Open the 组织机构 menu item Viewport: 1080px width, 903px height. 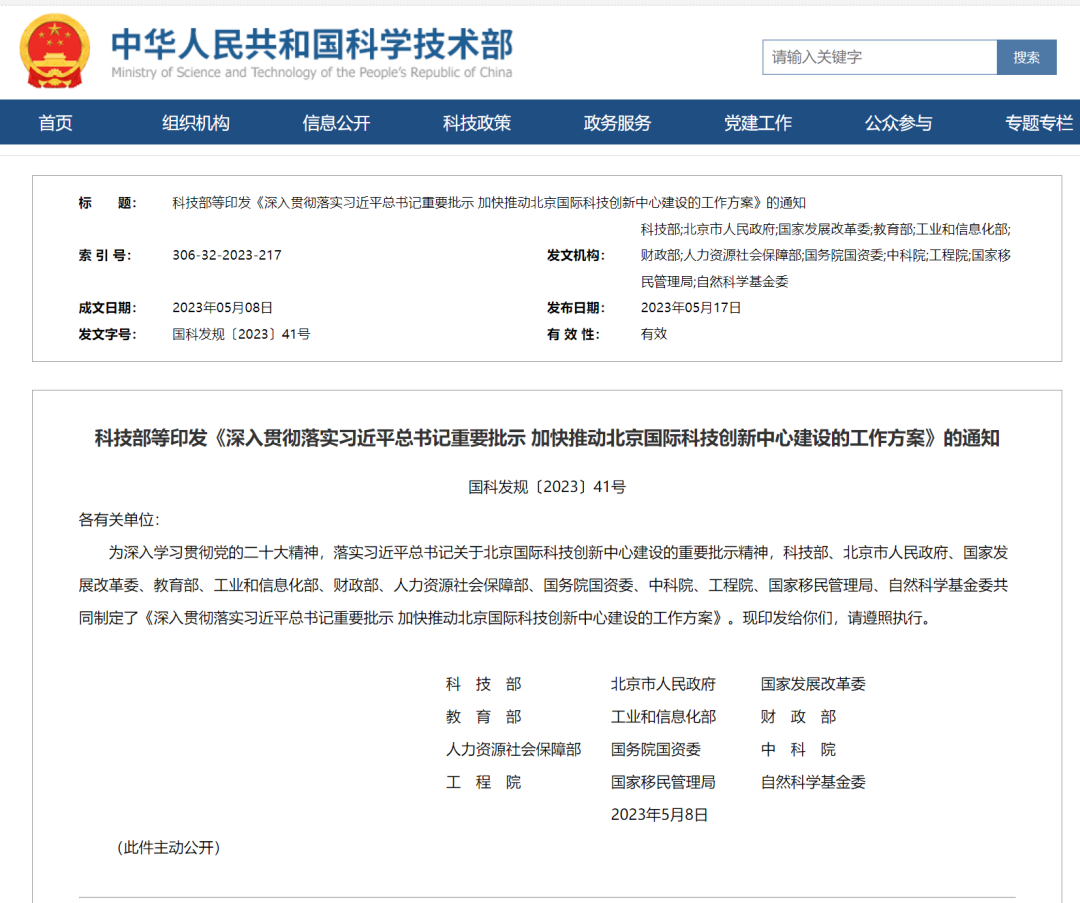196,123
